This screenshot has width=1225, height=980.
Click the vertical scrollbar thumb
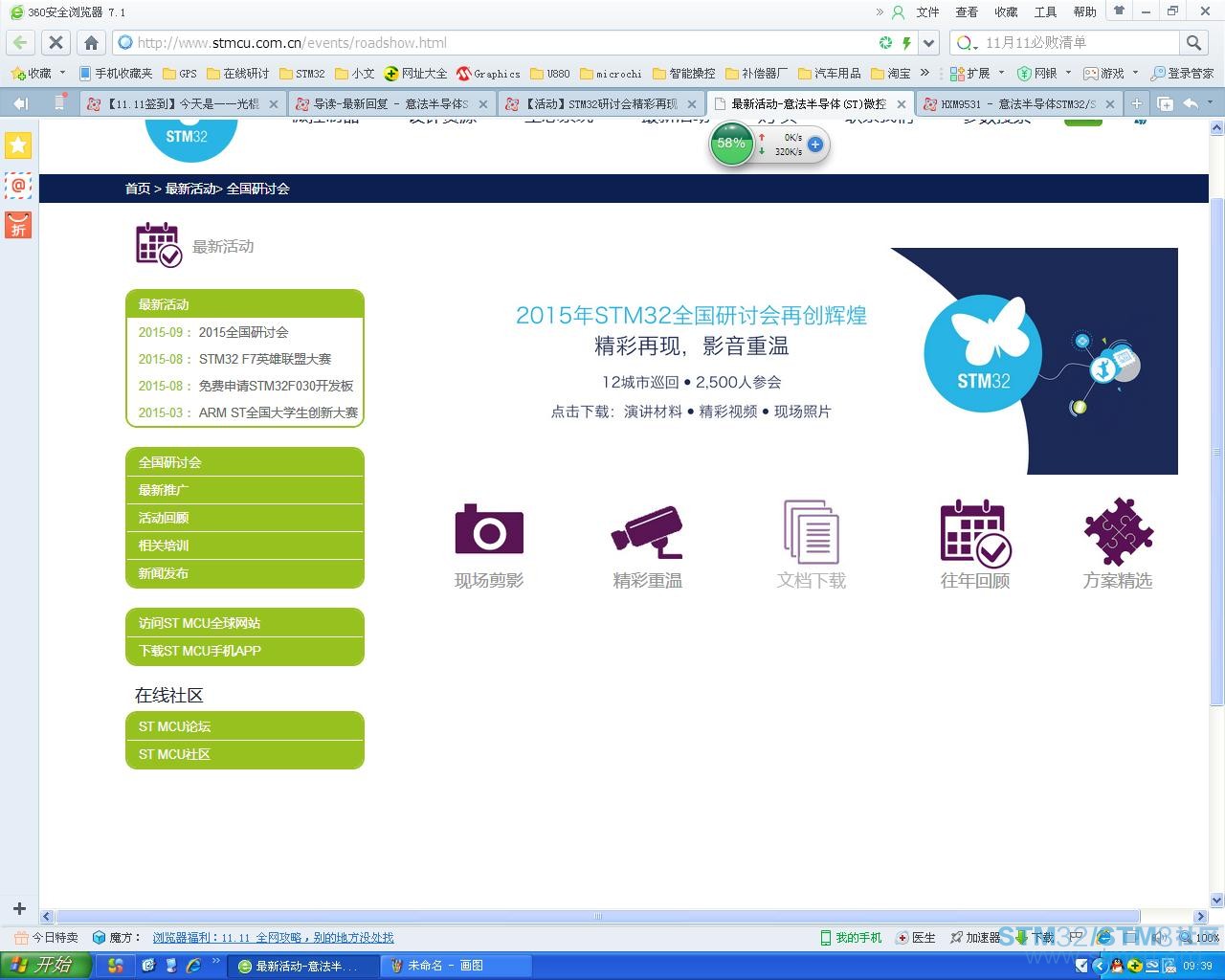click(1217, 450)
